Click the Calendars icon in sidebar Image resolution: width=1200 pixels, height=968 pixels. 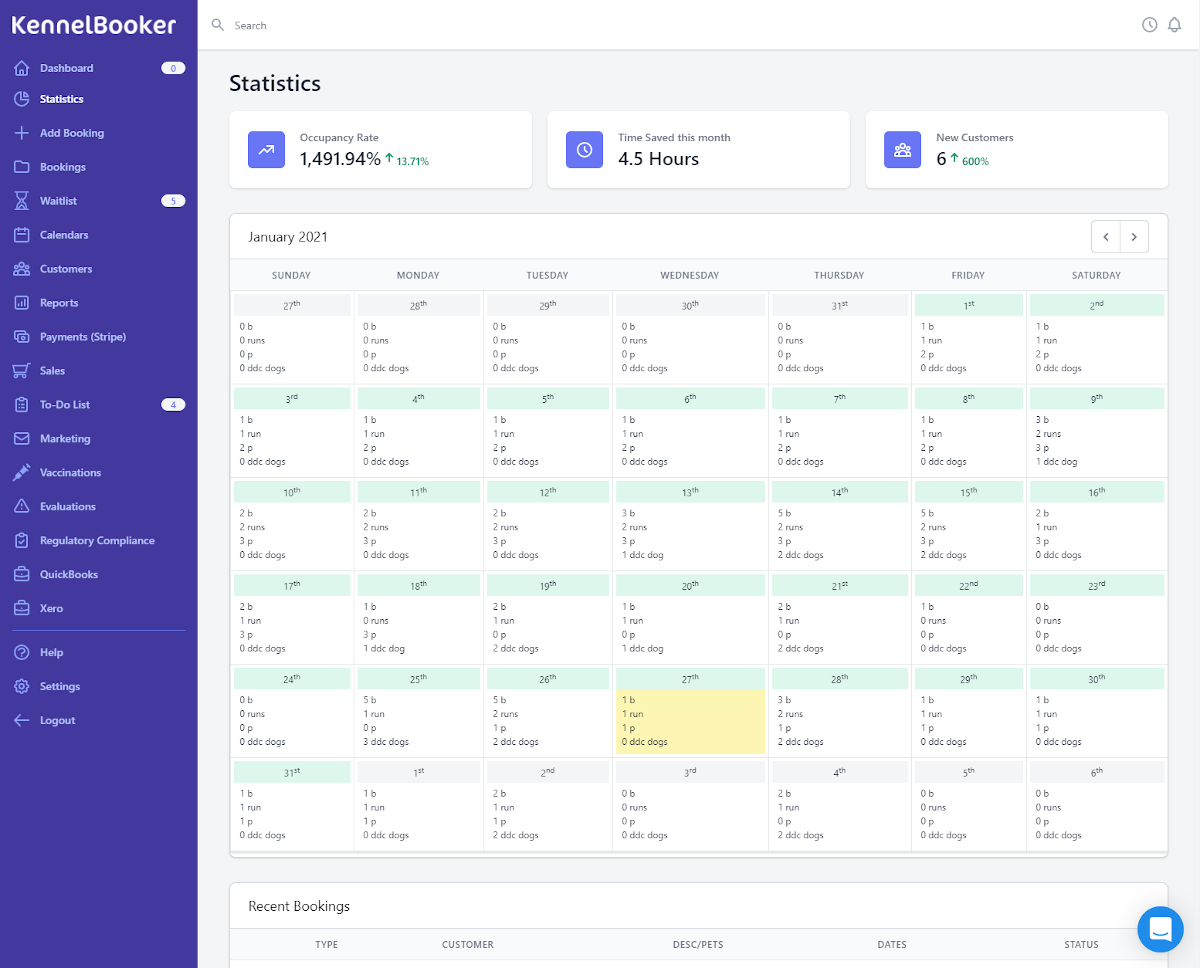[x=21, y=235]
